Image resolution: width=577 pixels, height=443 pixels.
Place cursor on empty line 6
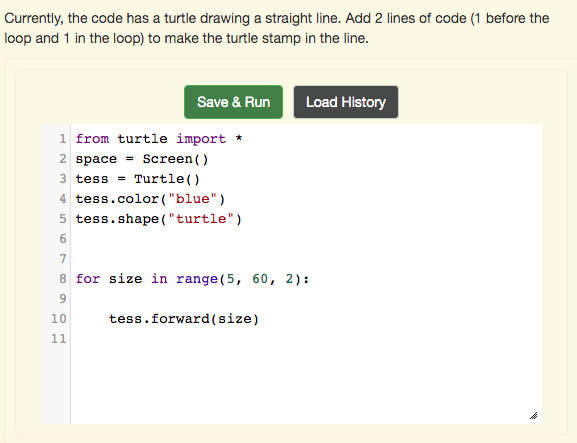coord(306,239)
